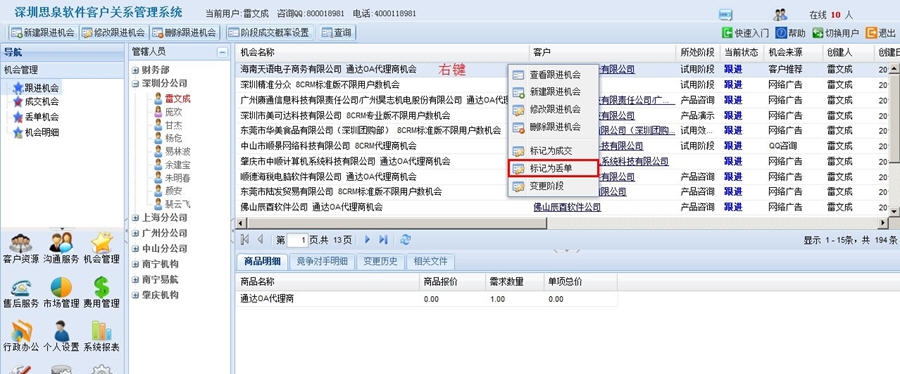Viewport: 900px width, 374px height.
Task: Click 退出 to log out
Action: click(x=880, y=33)
